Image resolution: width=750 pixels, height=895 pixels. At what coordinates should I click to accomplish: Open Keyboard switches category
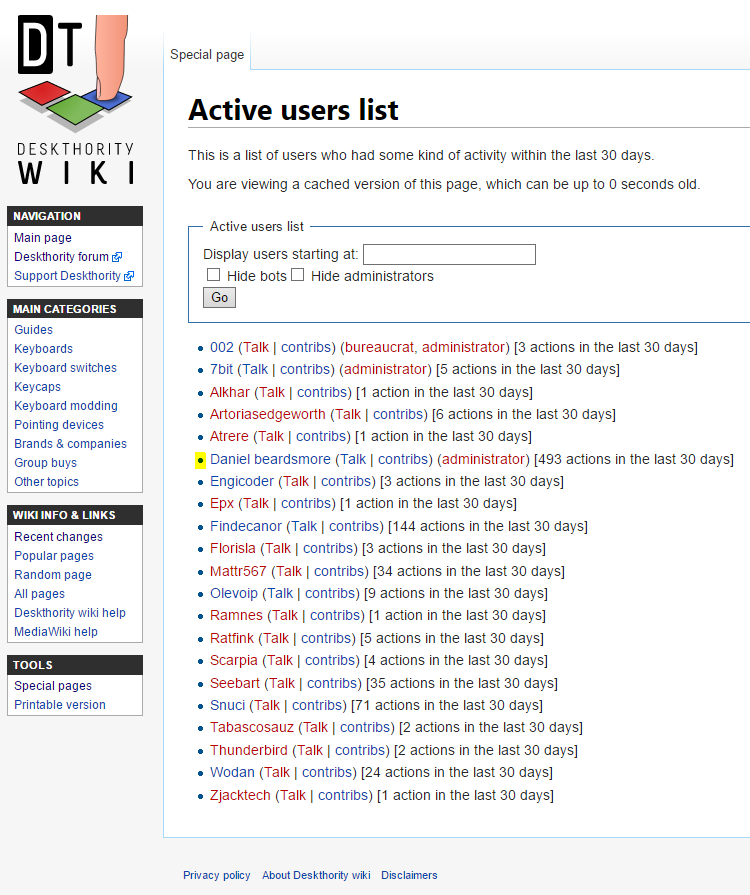[x=65, y=368]
